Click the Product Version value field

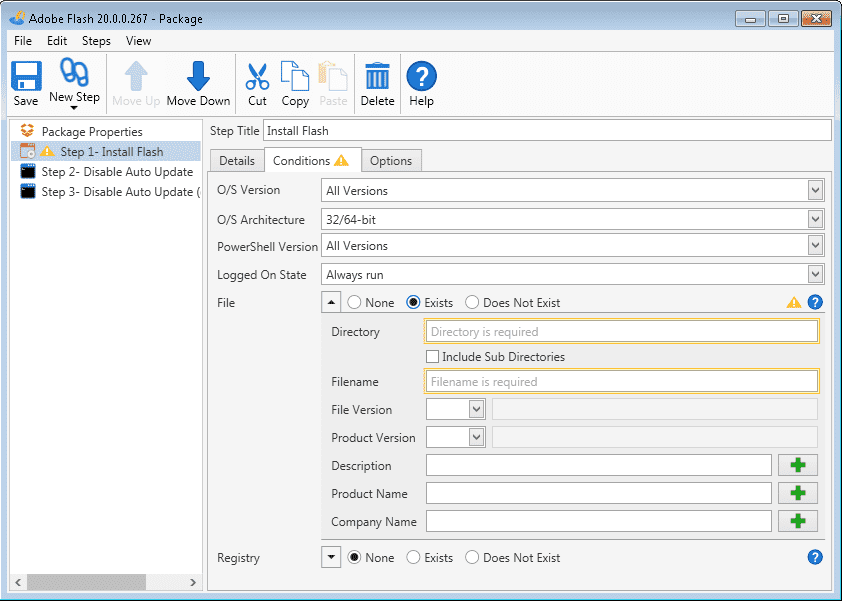click(655, 437)
